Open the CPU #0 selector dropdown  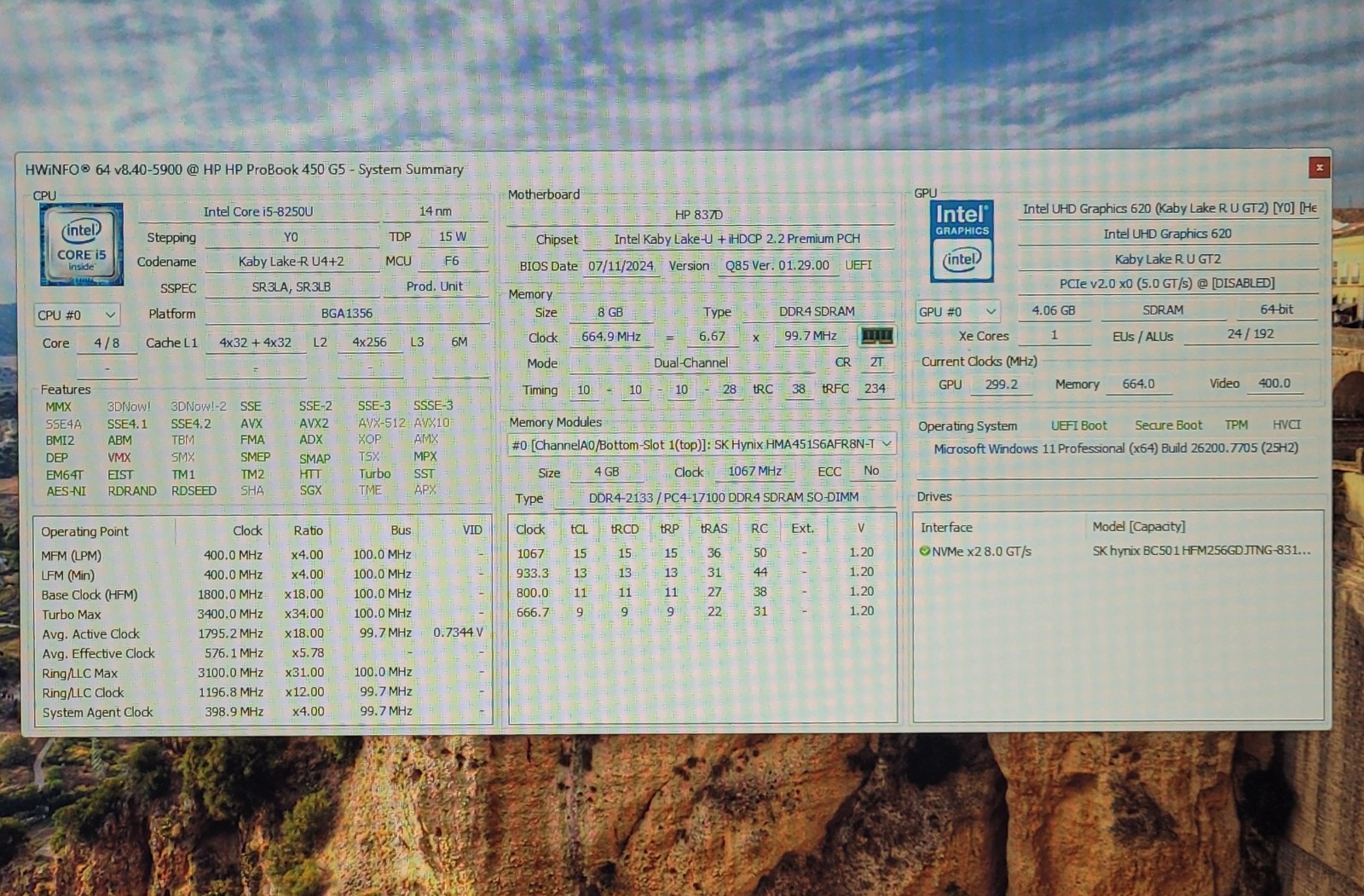pyautogui.click(x=77, y=315)
